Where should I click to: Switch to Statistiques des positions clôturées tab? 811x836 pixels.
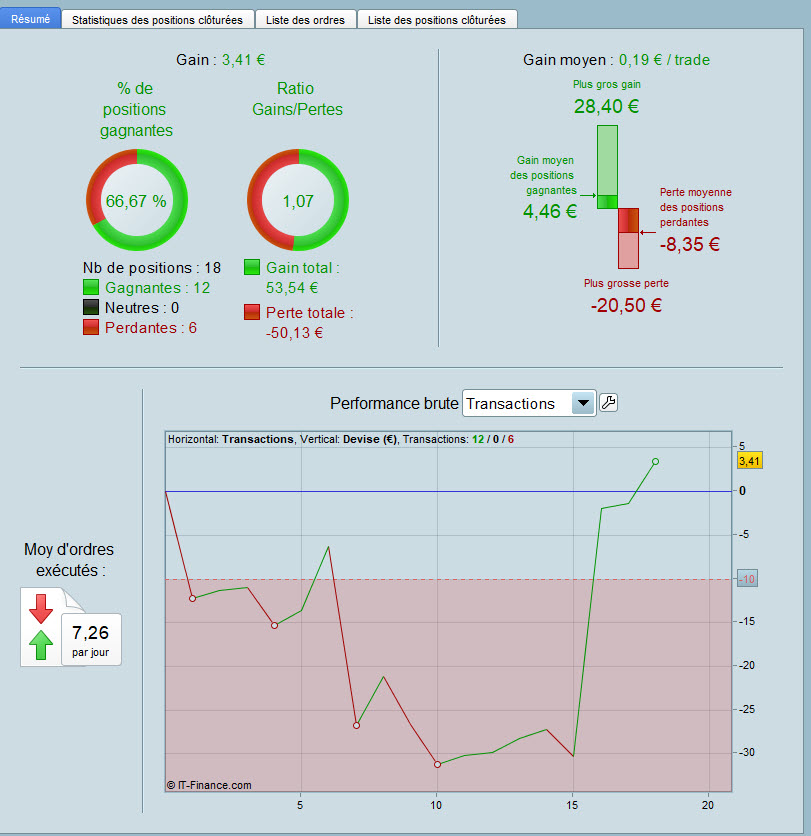click(157, 20)
